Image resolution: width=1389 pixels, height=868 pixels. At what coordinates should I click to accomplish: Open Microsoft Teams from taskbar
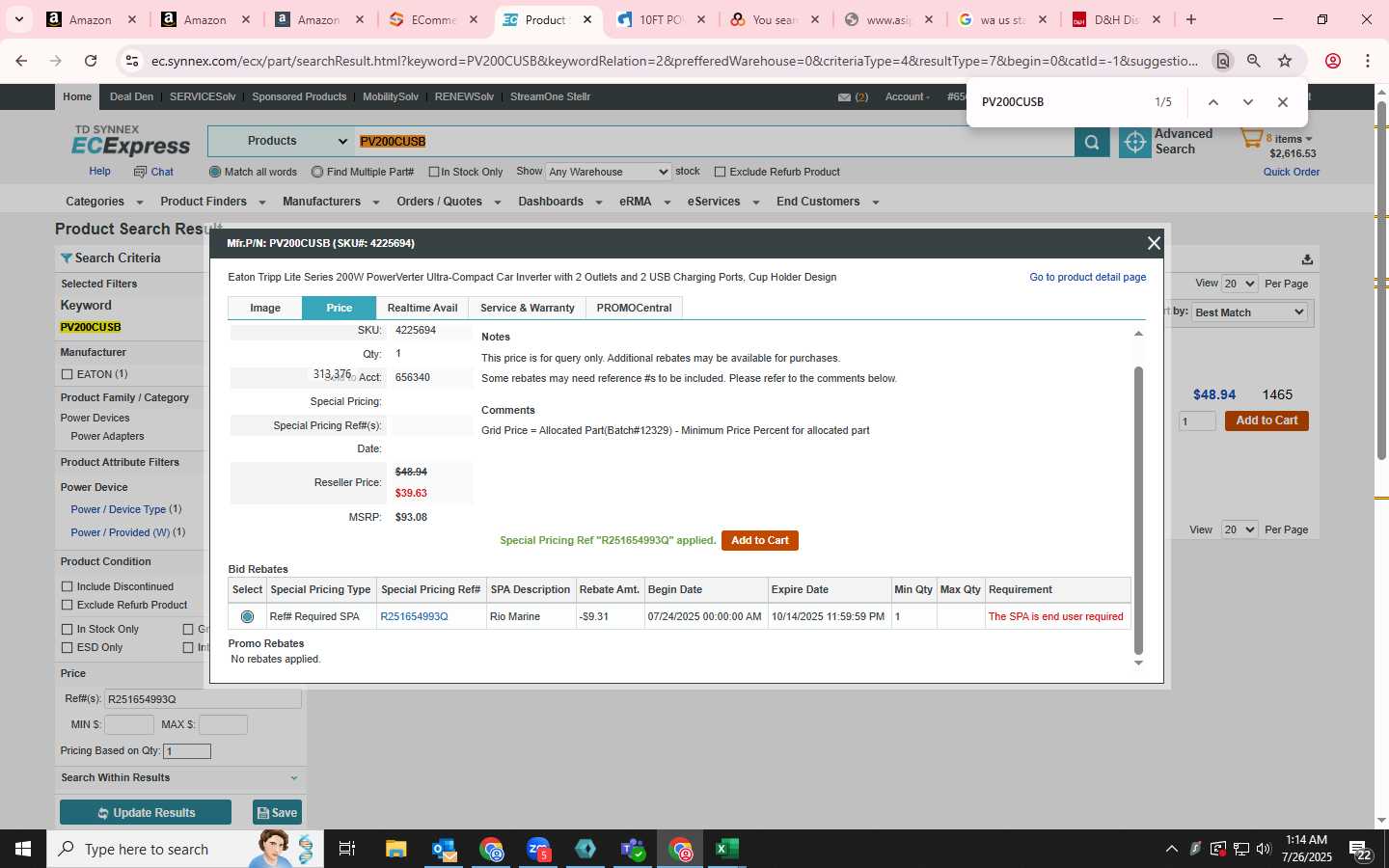pos(633,849)
